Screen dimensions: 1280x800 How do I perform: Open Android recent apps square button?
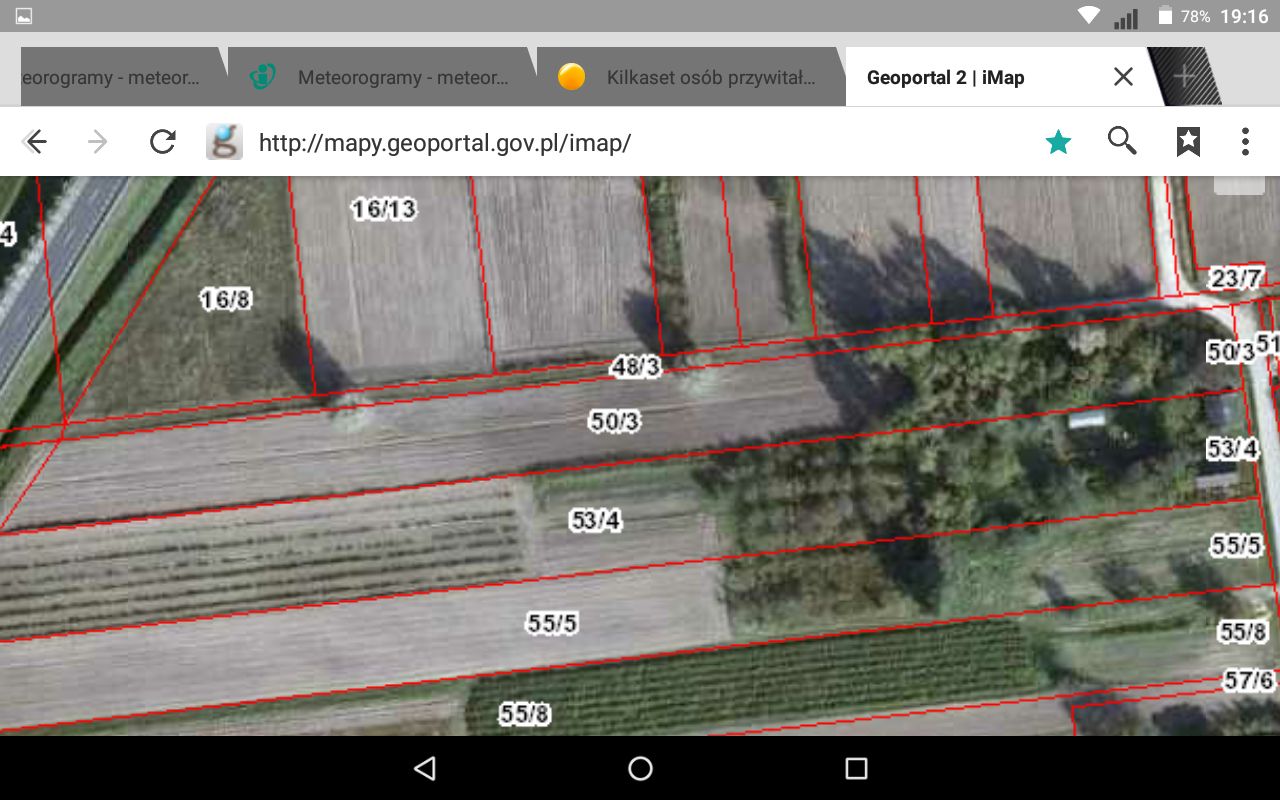coord(856,768)
